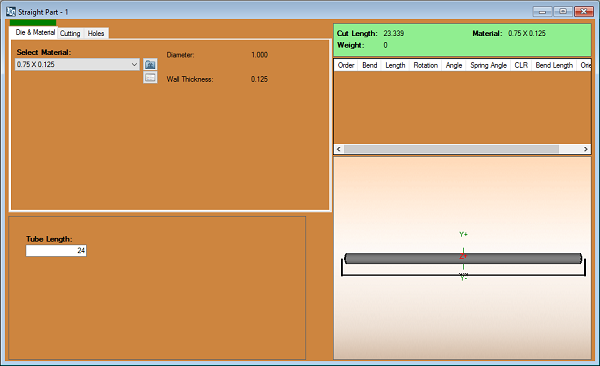The width and height of the screenshot is (600, 366).
Task: Open the material library folder icon
Action: (x=150, y=64)
